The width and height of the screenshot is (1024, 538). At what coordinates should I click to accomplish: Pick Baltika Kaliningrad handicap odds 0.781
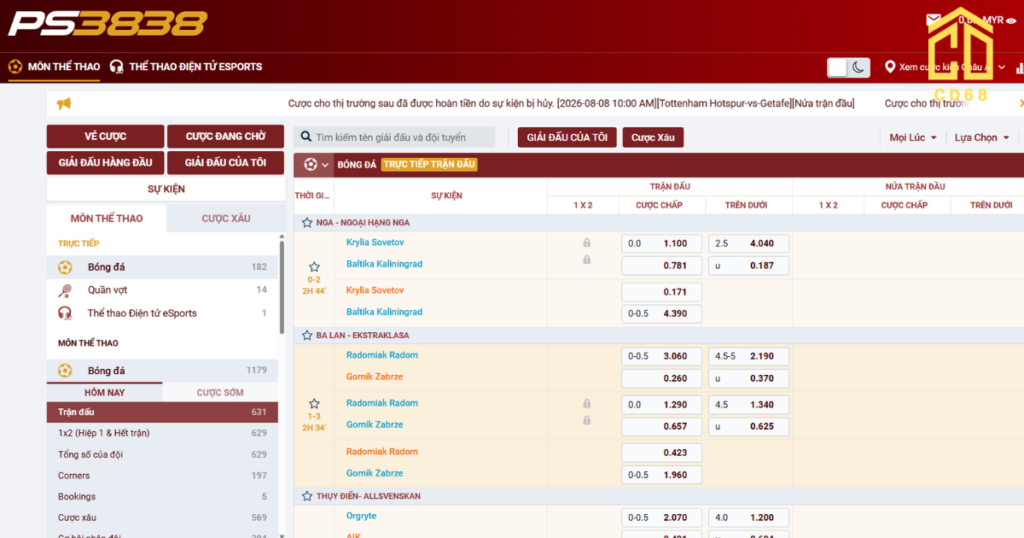(662, 266)
